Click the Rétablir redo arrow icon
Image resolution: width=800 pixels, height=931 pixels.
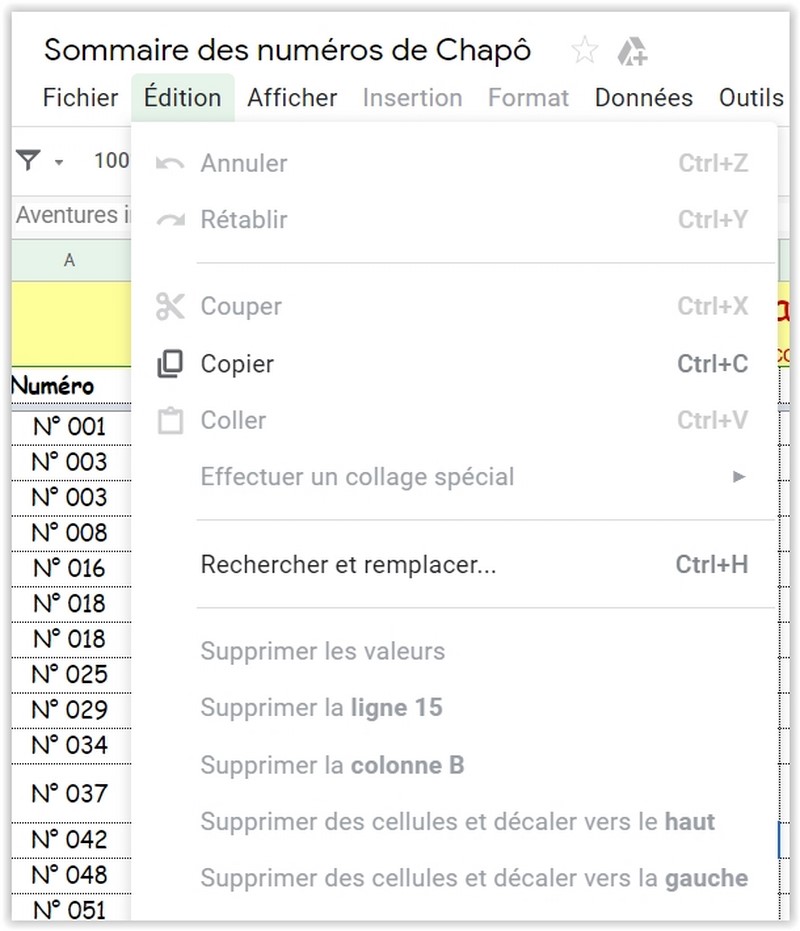coord(170,220)
